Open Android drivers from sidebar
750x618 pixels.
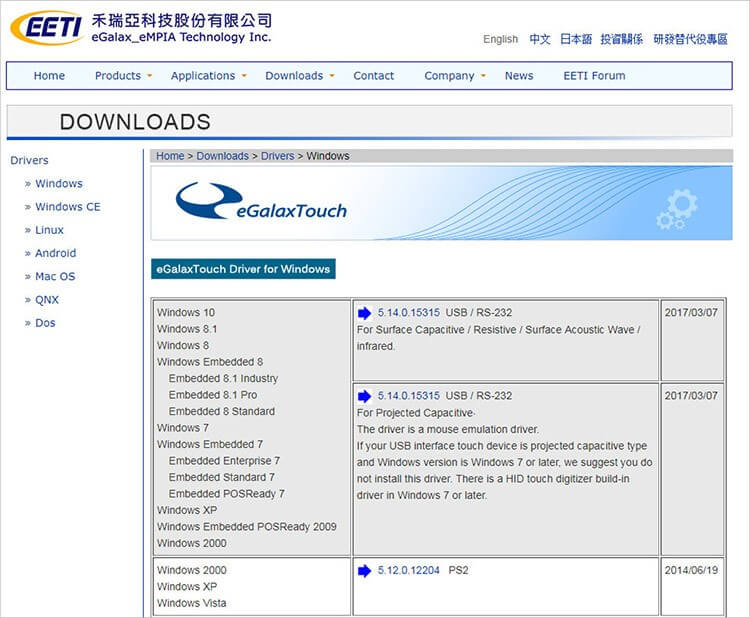[x=55, y=253]
